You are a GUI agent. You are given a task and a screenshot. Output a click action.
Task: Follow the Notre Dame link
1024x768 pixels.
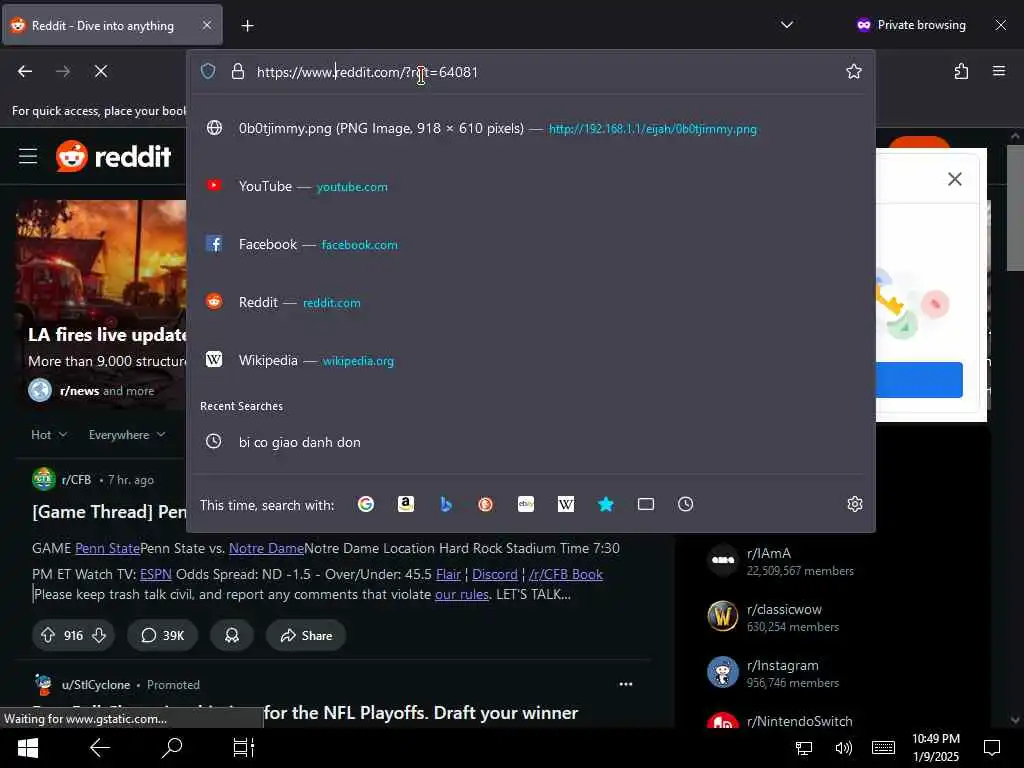pos(266,548)
